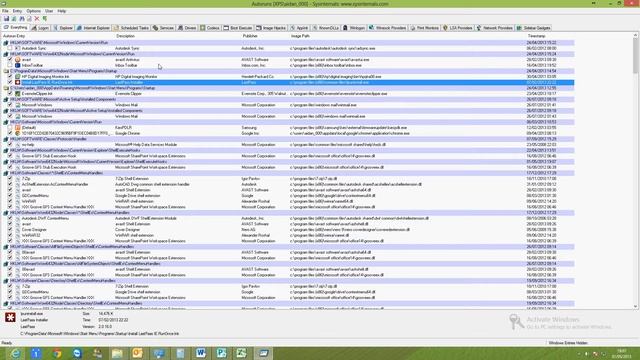Open Publisher from the taskbar
The image size is (640, 360).
coord(221,353)
